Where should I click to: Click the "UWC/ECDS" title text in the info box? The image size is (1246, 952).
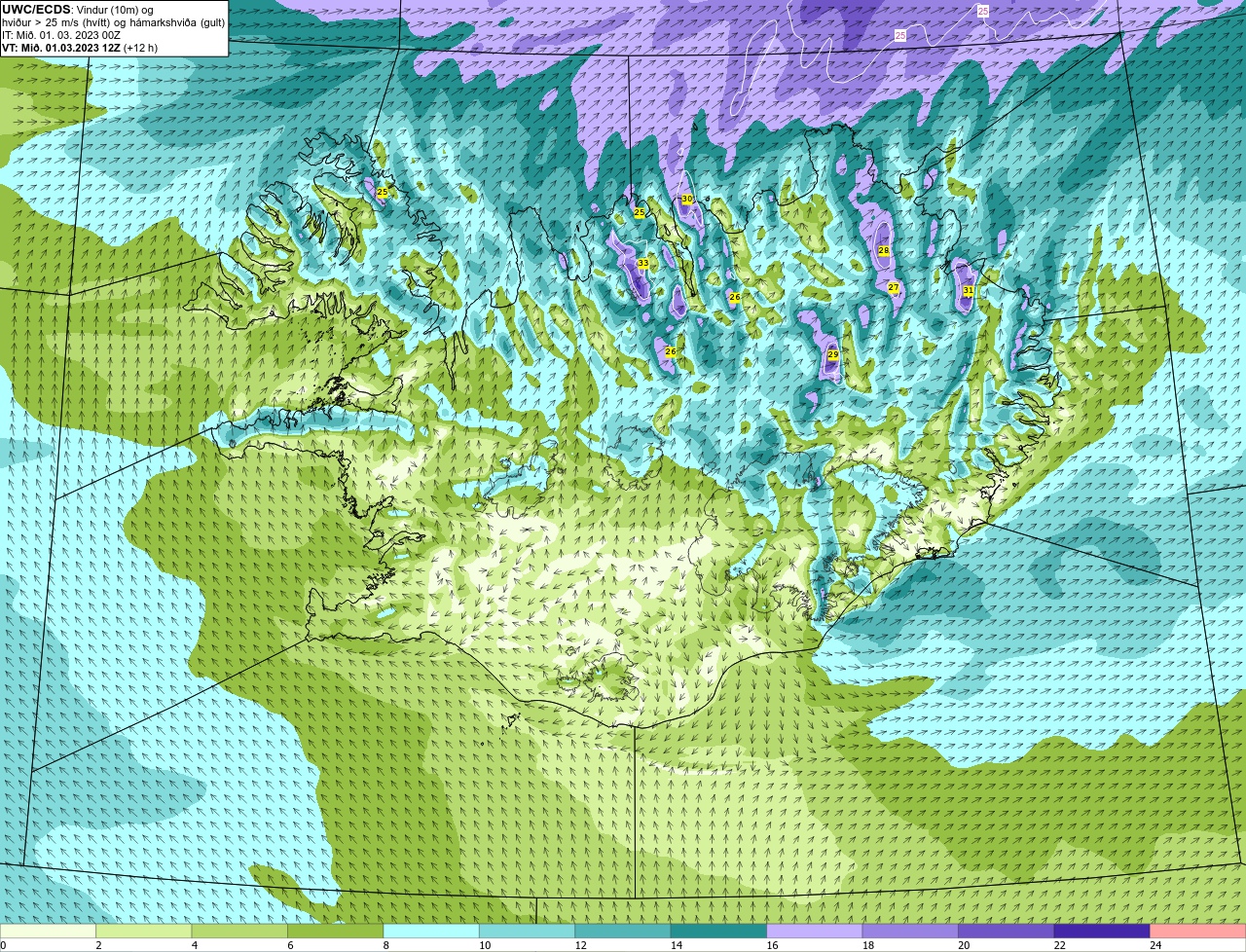(36, 10)
